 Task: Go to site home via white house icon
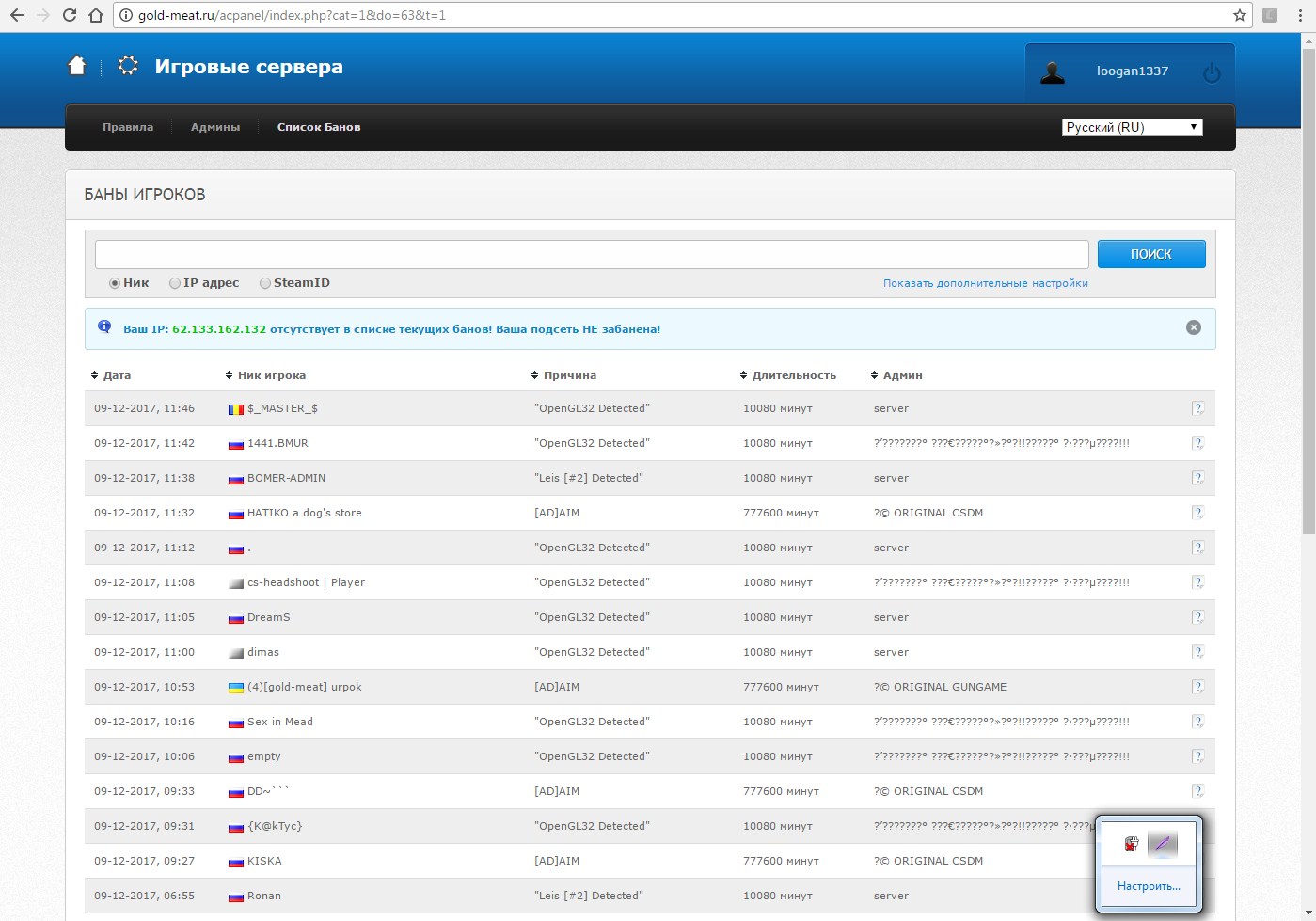(77, 66)
